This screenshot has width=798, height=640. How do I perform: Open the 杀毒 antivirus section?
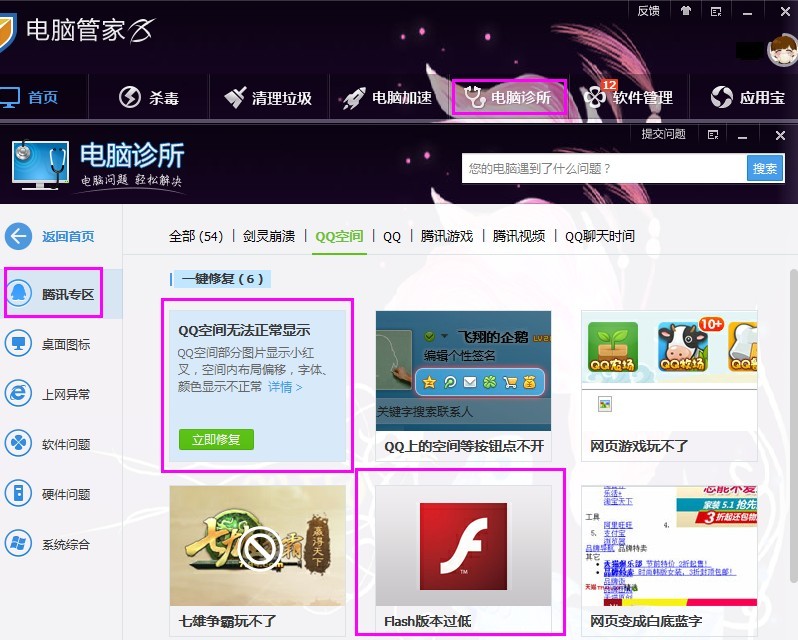[149, 97]
